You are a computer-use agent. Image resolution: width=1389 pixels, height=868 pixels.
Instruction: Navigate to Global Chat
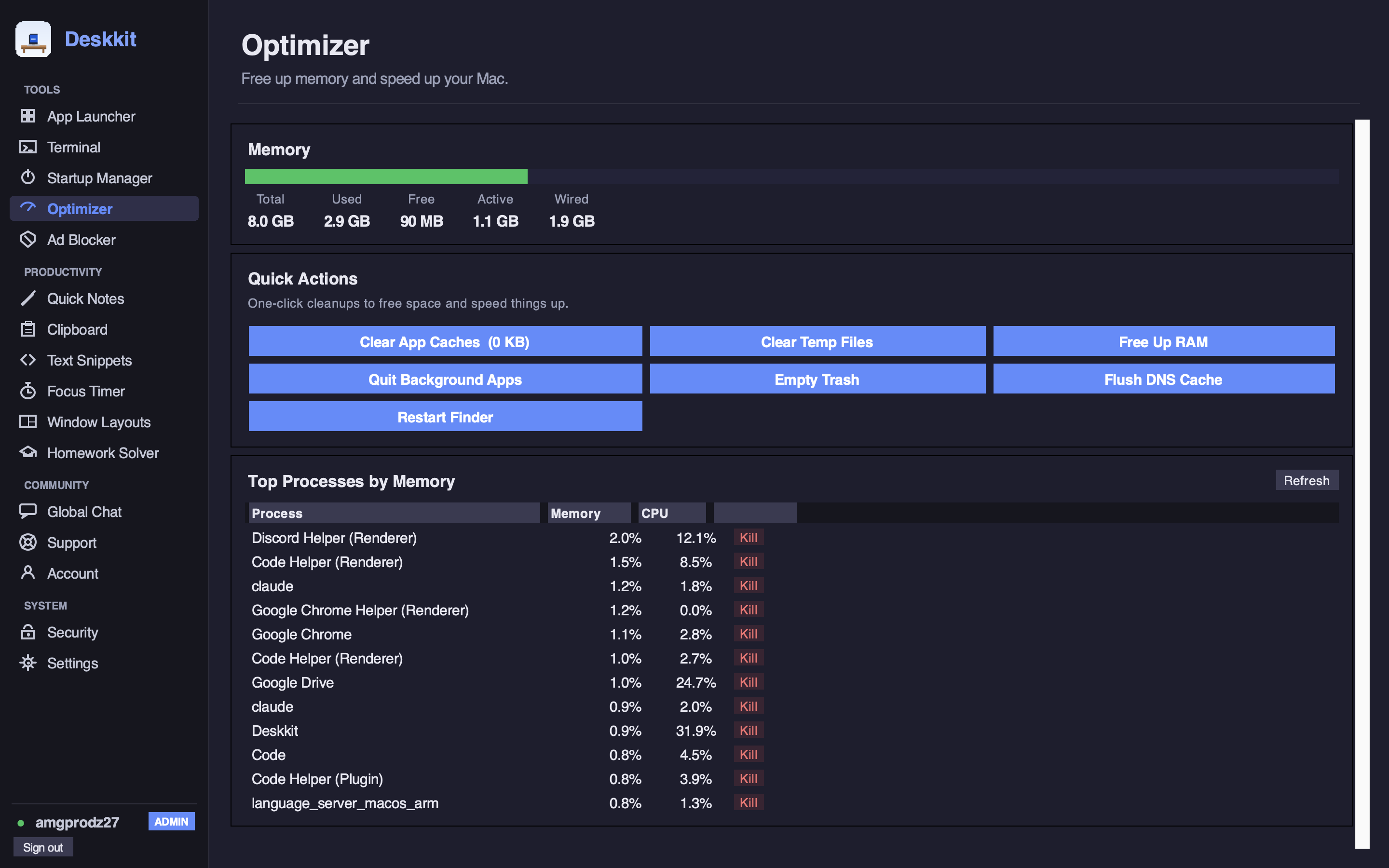tap(104, 512)
